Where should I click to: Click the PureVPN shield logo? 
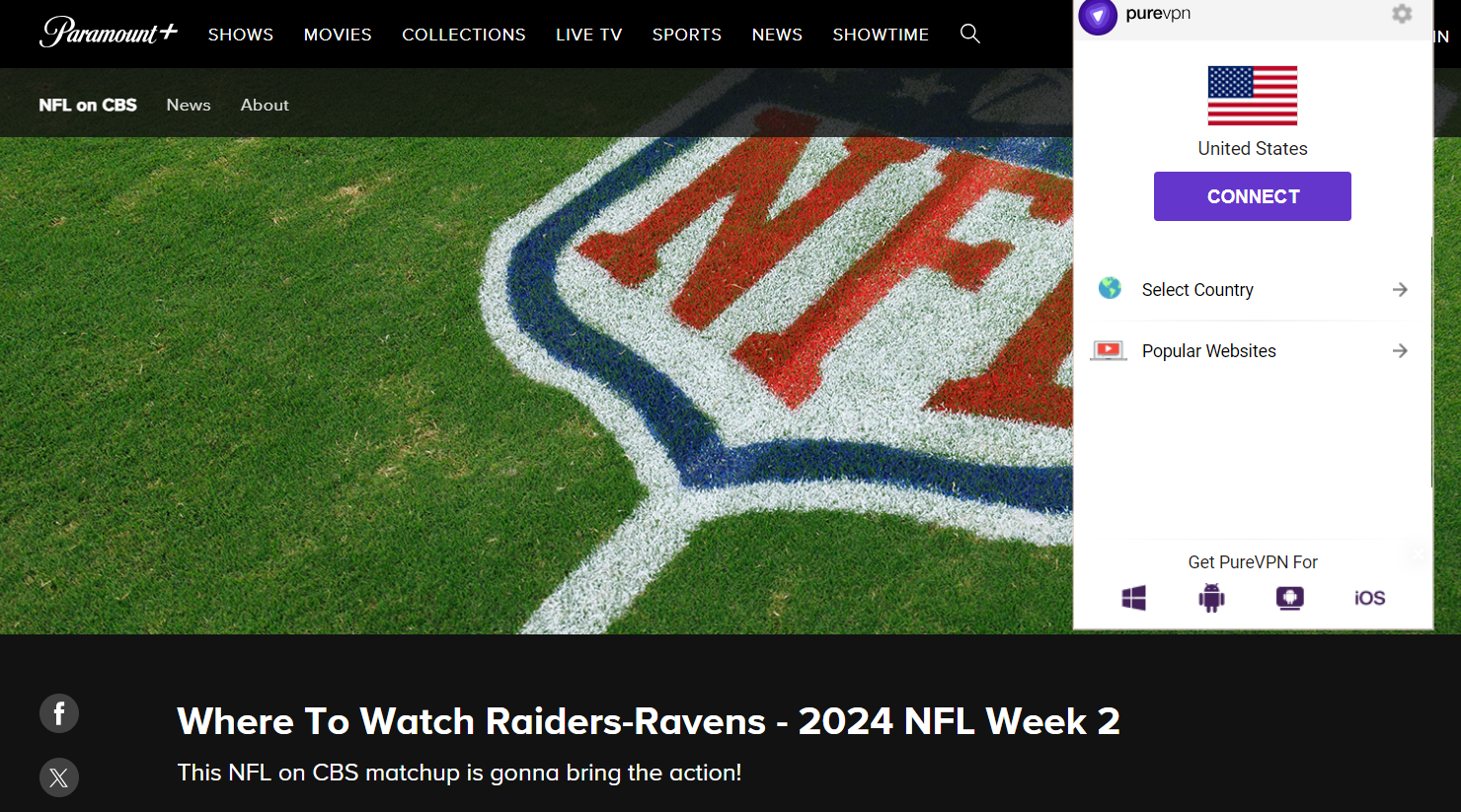(x=1098, y=16)
